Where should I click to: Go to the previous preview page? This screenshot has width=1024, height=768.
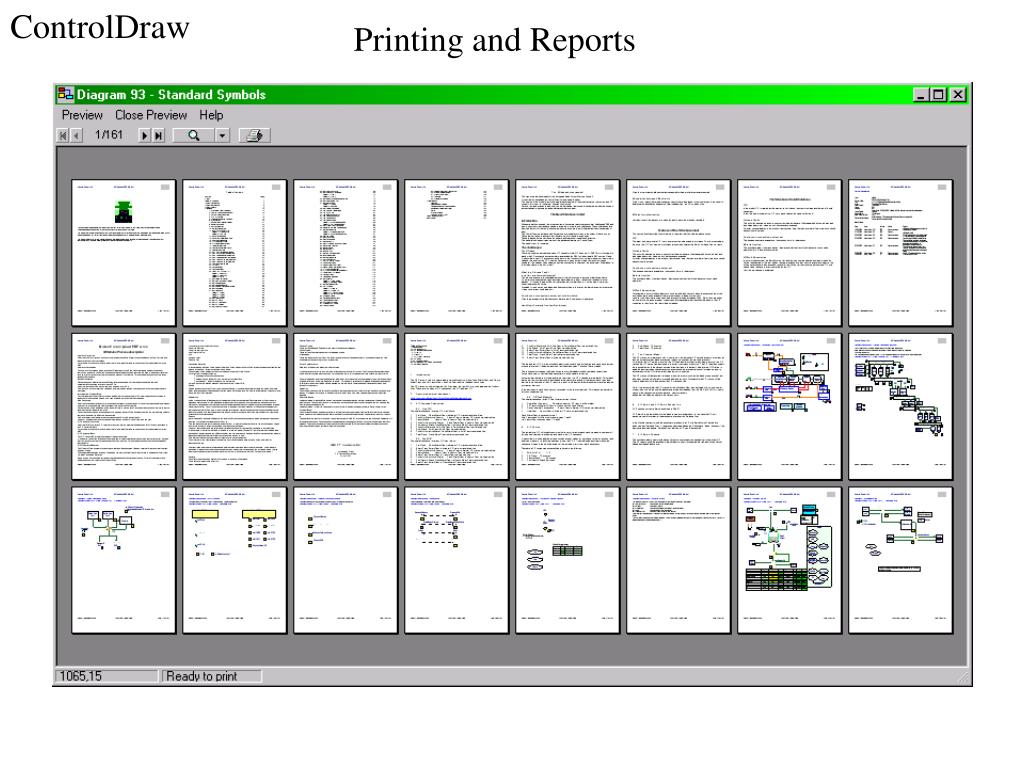tap(76, 135)
